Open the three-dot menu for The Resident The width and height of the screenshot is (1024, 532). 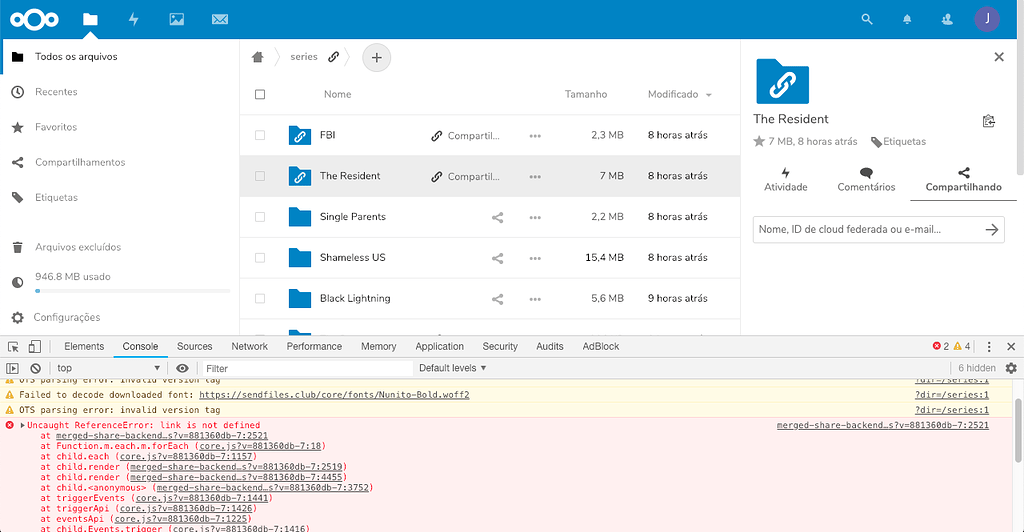pos(535,176)
